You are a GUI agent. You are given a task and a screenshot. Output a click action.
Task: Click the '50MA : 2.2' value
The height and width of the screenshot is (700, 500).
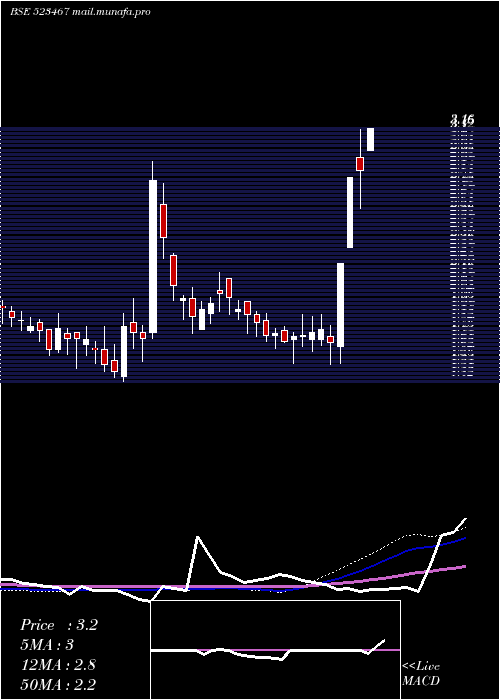tap(58, 684)
